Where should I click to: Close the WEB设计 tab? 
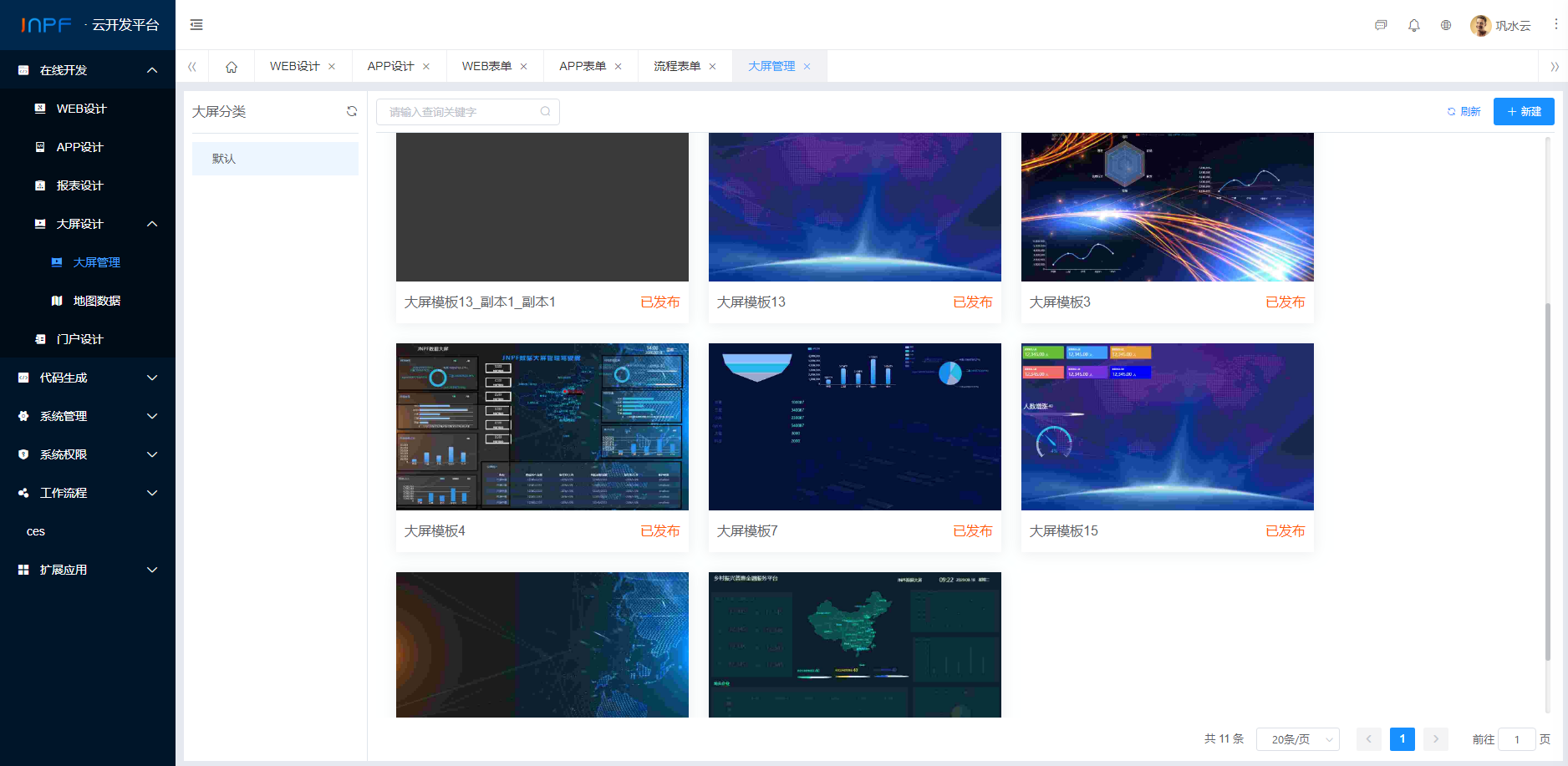tap(332, 67)
